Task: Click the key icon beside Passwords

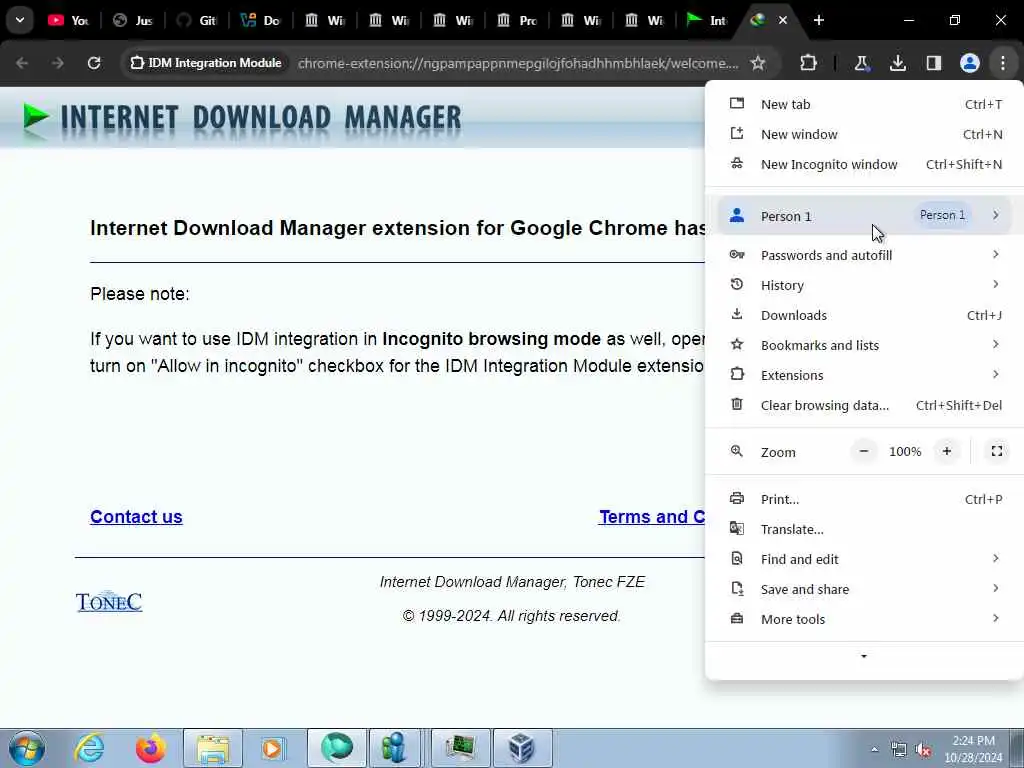Action: (737, 255)
